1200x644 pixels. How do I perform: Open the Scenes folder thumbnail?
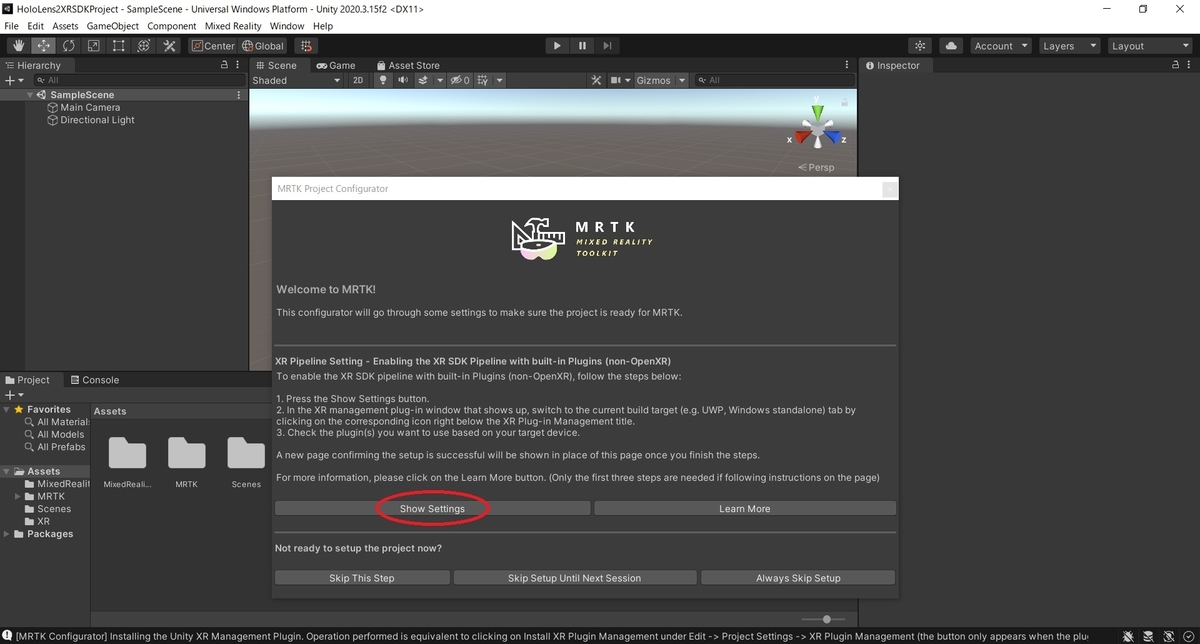pos(246,460)
